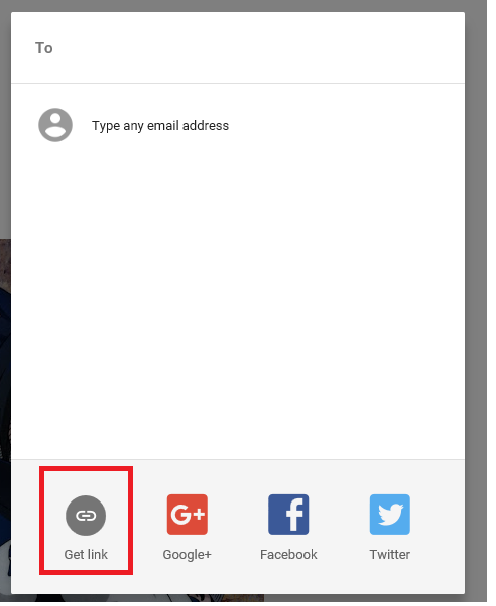
Task: Select the "Google+" text label
Action: pos(187,554)
